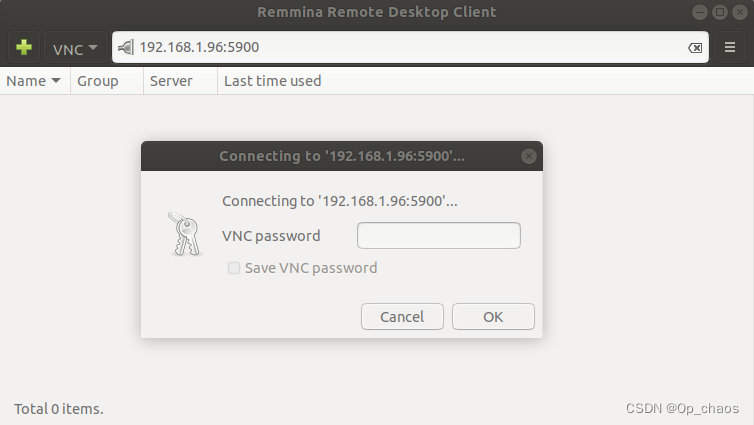Viewport: 754px width, 425px height.
Task: Click the VNC password input field
Action: click(439, 236)
